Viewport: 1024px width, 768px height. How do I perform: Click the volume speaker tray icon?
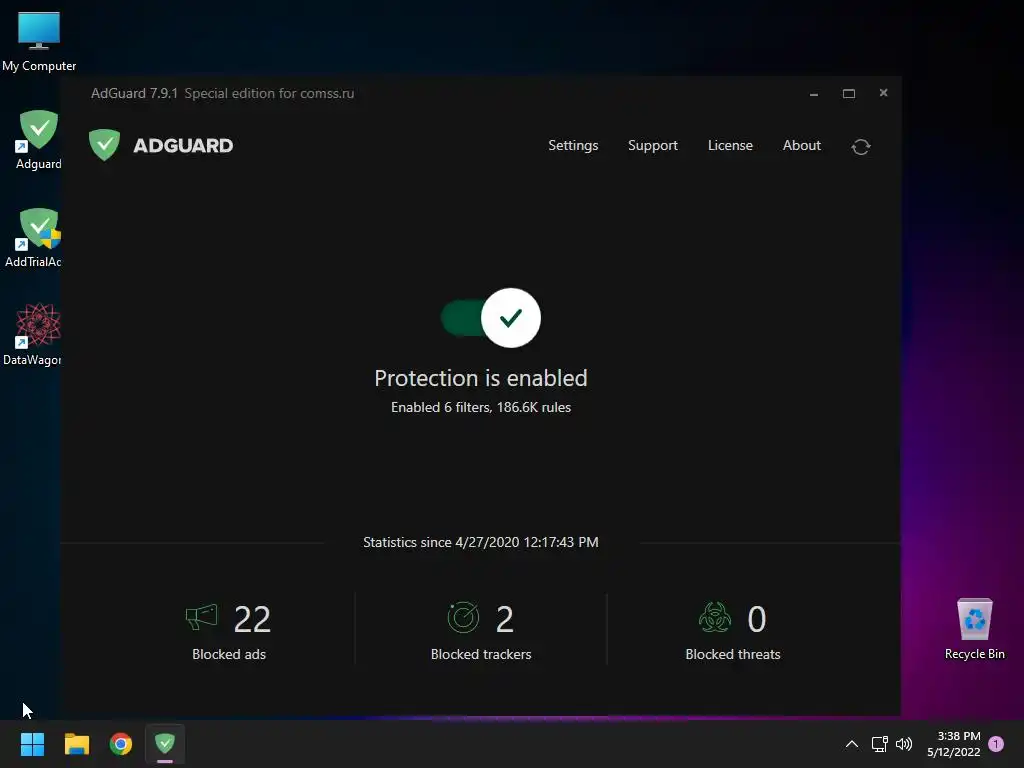coord(904,744)
